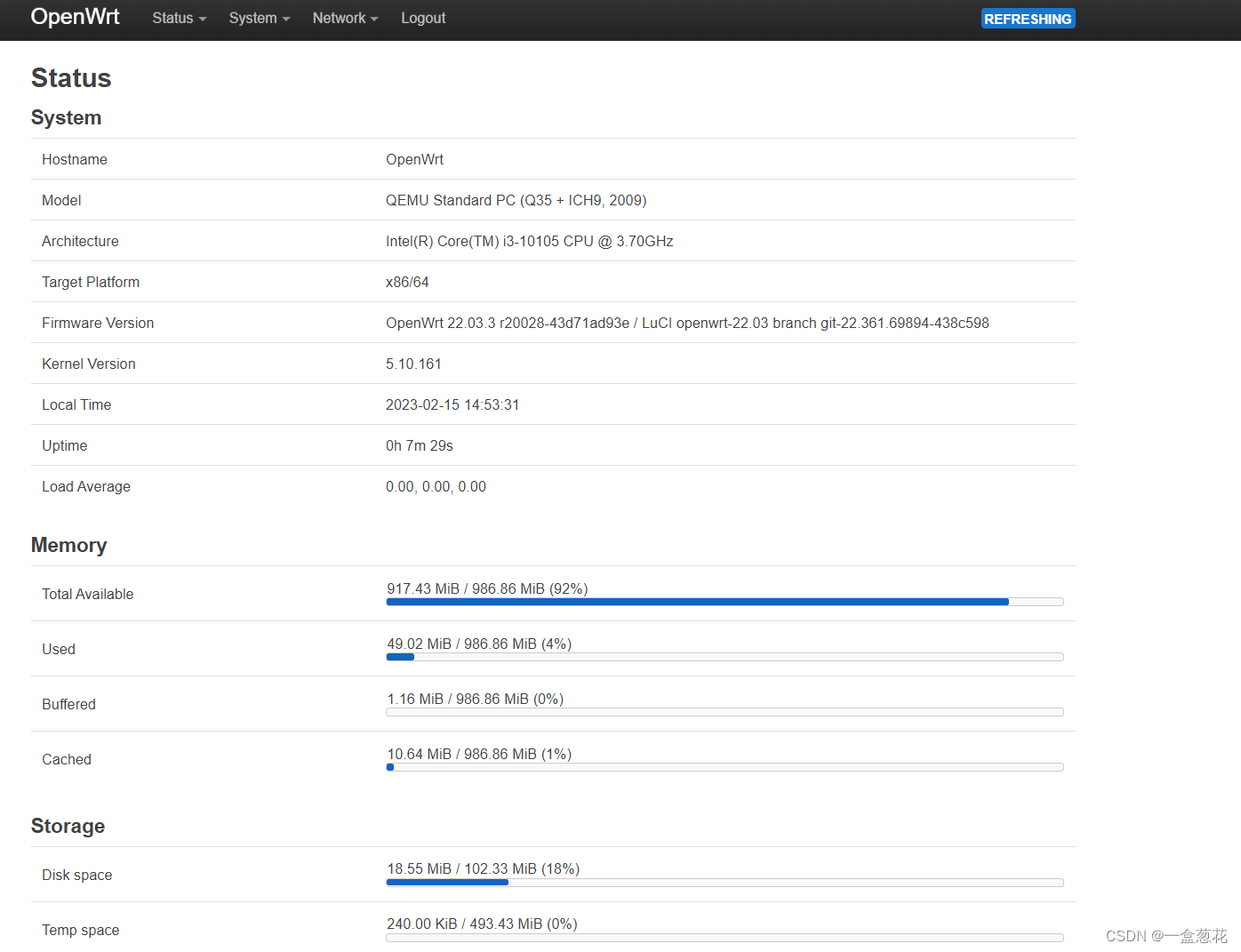Click the Used memory progress bar
1241x952 pixels.
725,657
